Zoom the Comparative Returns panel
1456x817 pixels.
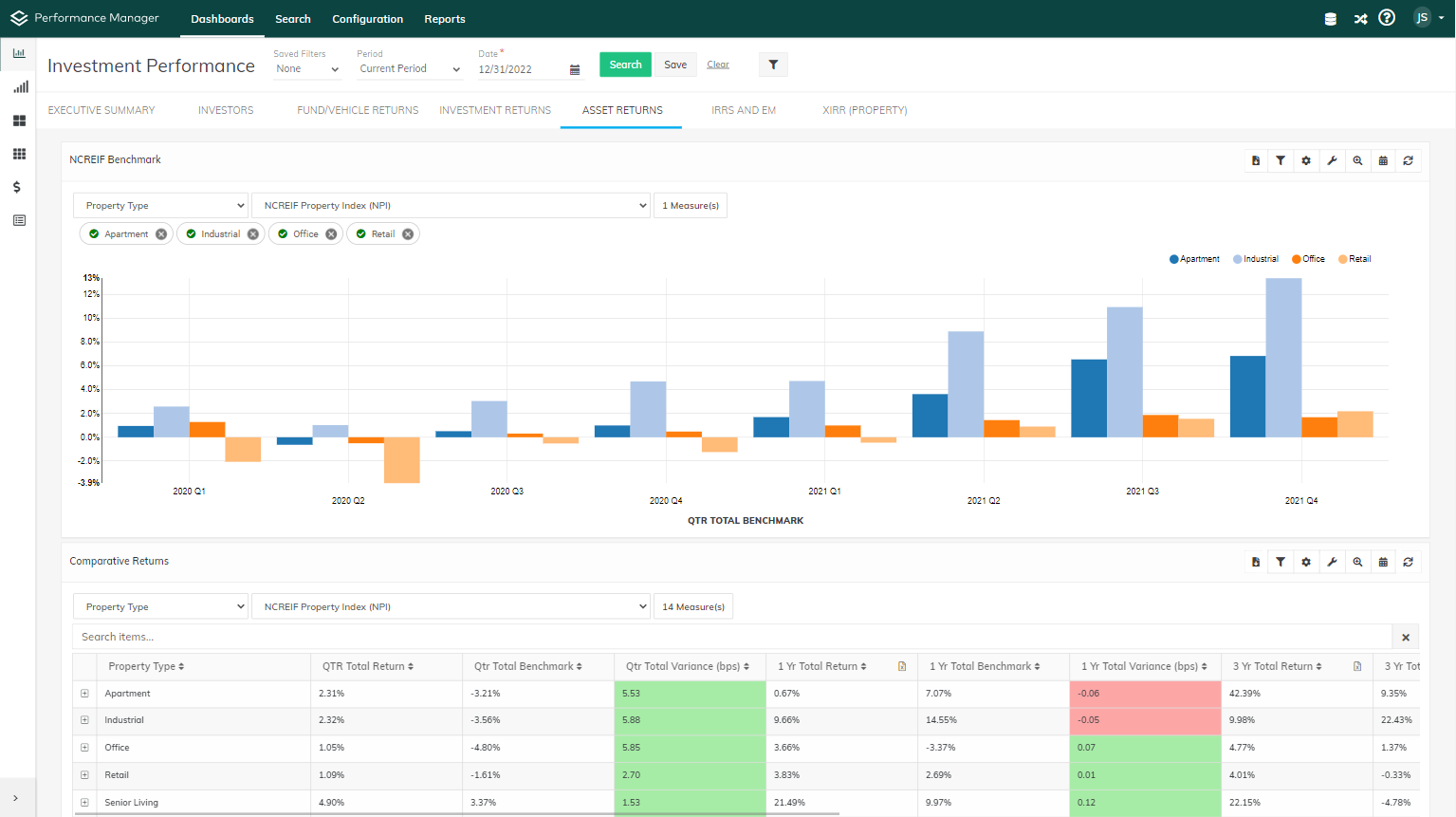[x=1357, y=562]
